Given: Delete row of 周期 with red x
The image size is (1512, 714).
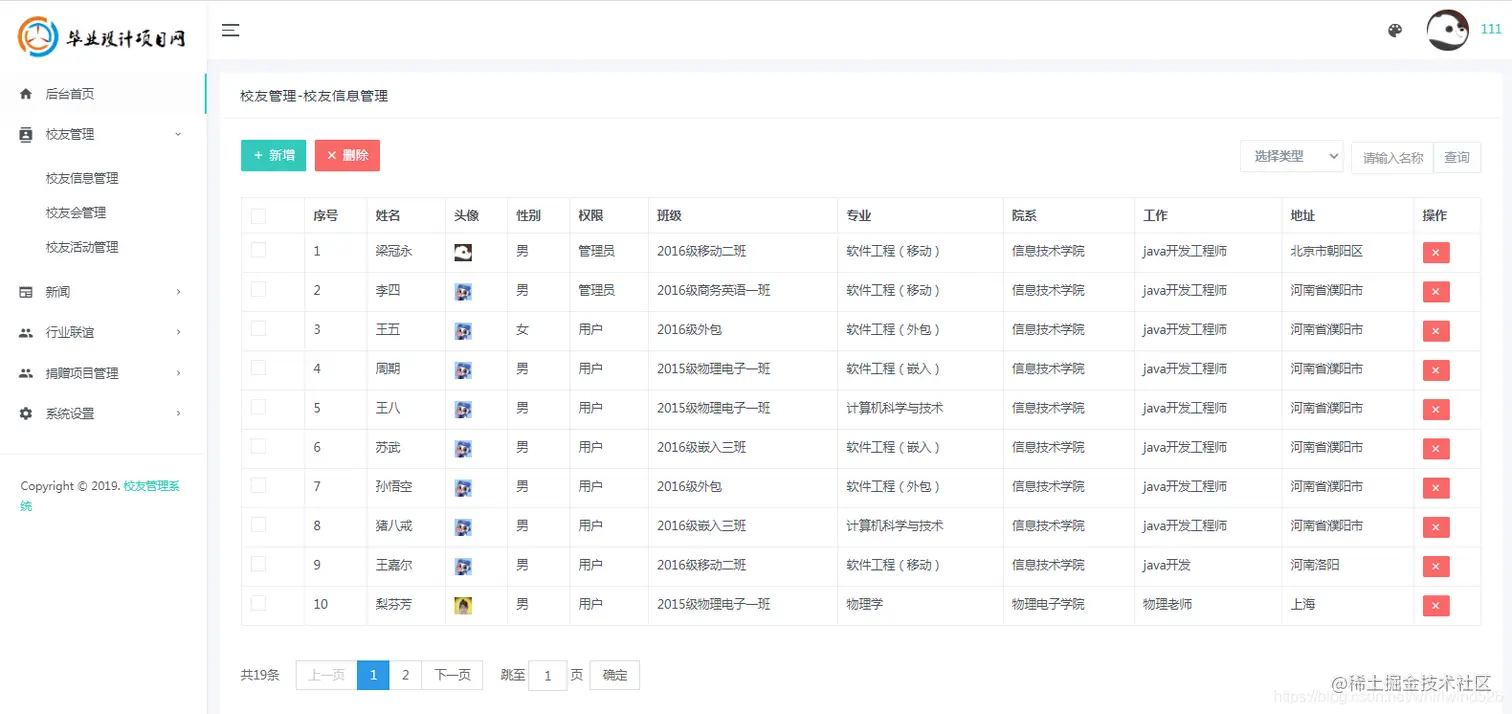Looking at the screenshot, I should click(x=1436, y=370).
